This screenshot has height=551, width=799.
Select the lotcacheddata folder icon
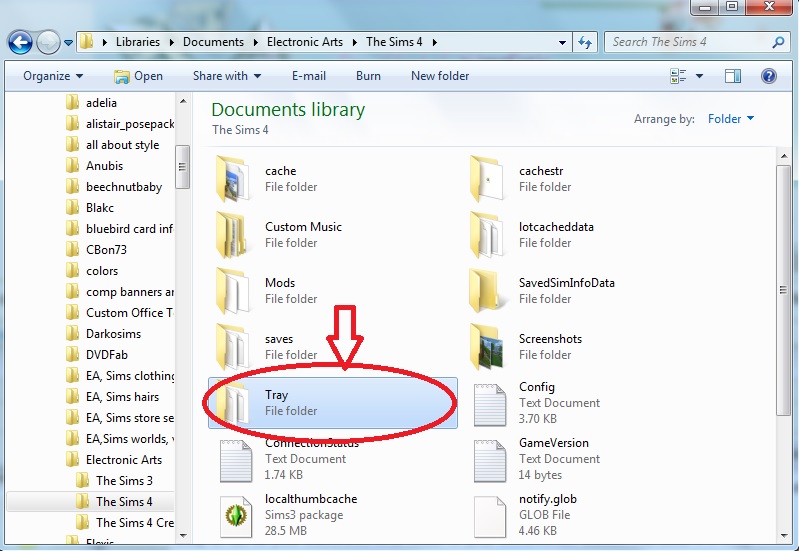tap(487, 235)
